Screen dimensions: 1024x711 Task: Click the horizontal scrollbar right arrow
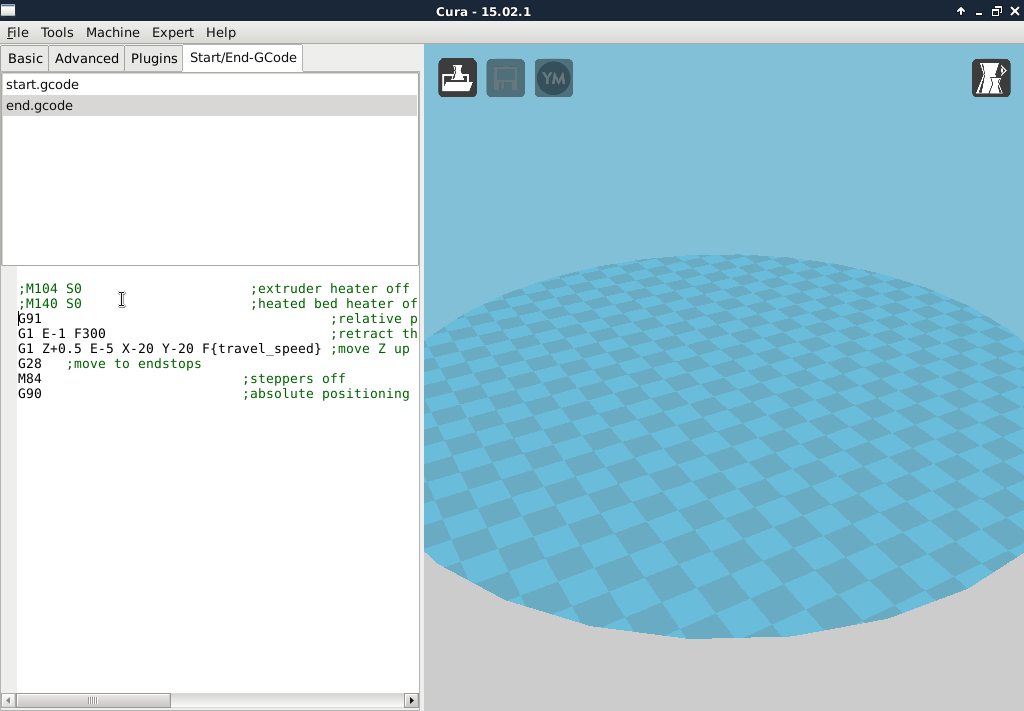[x=410, y=701]
